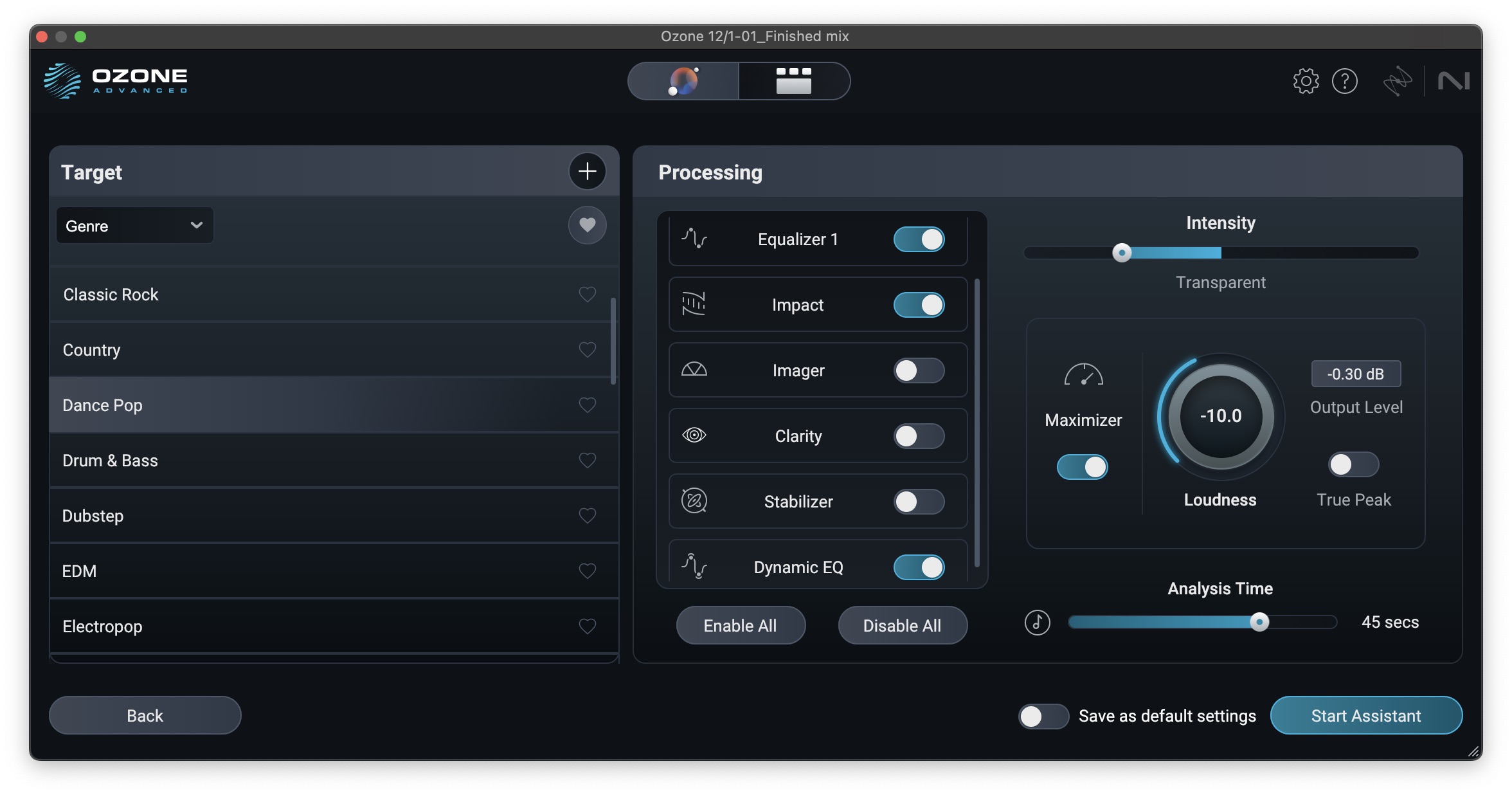The width and height of the screenshot is (1512, 795).
Task: Click the Back button
Action: pyautogui.click(x=145, y=715)
